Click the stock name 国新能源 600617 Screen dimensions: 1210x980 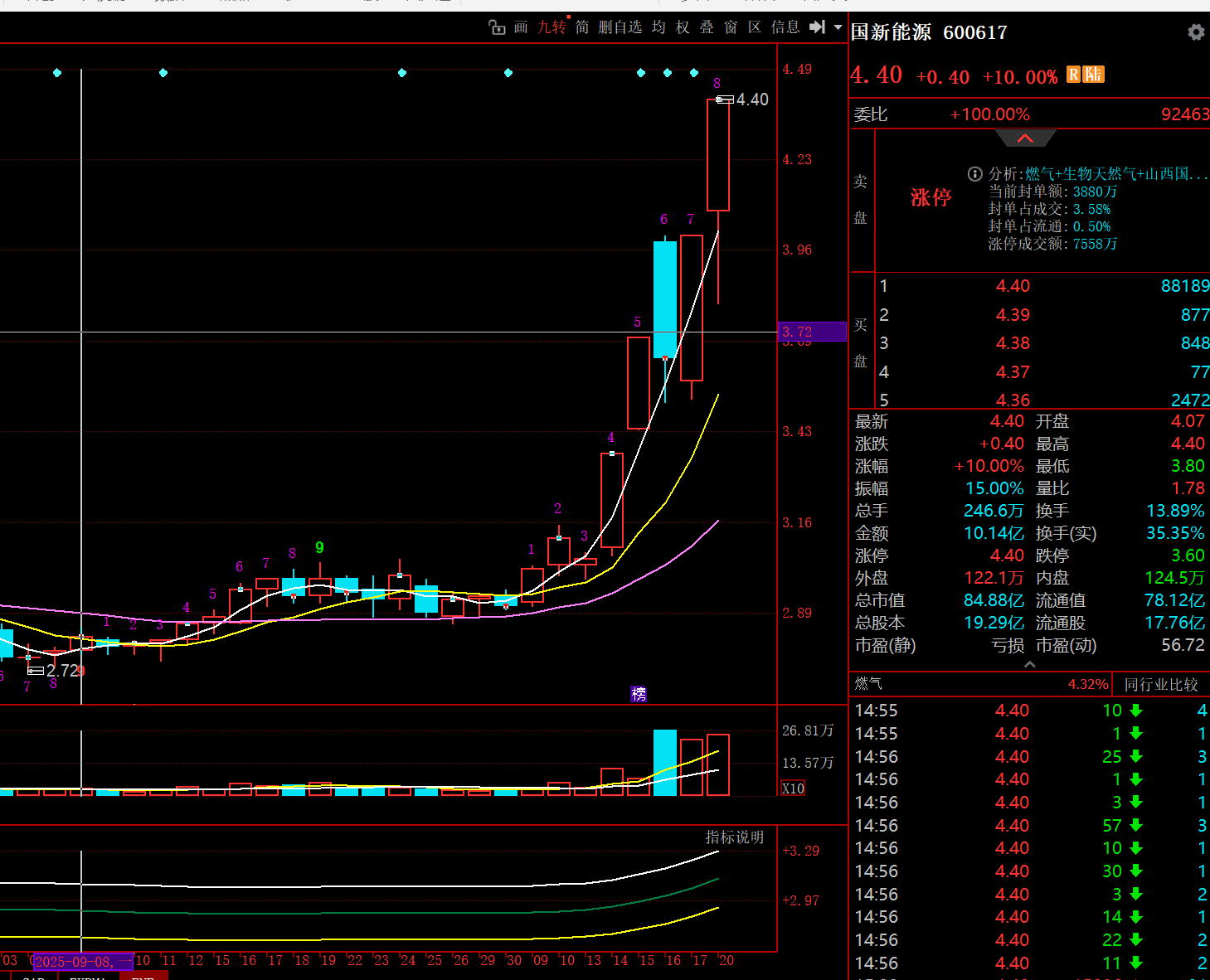click(929, 32)
